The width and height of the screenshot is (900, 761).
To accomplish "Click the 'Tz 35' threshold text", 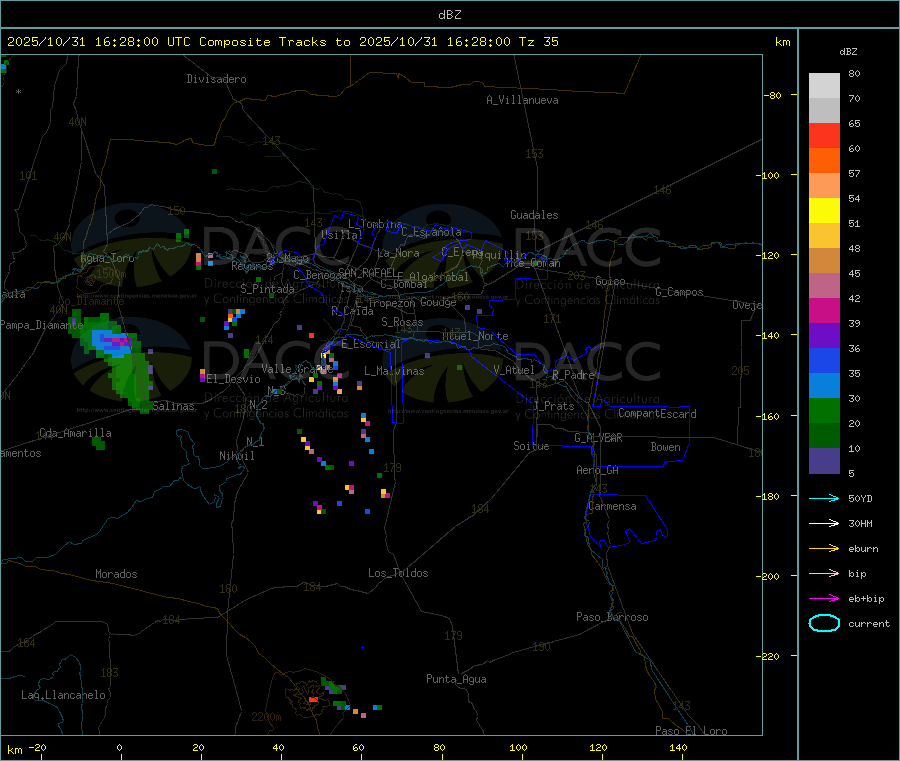I will click(x=538, y=42).
